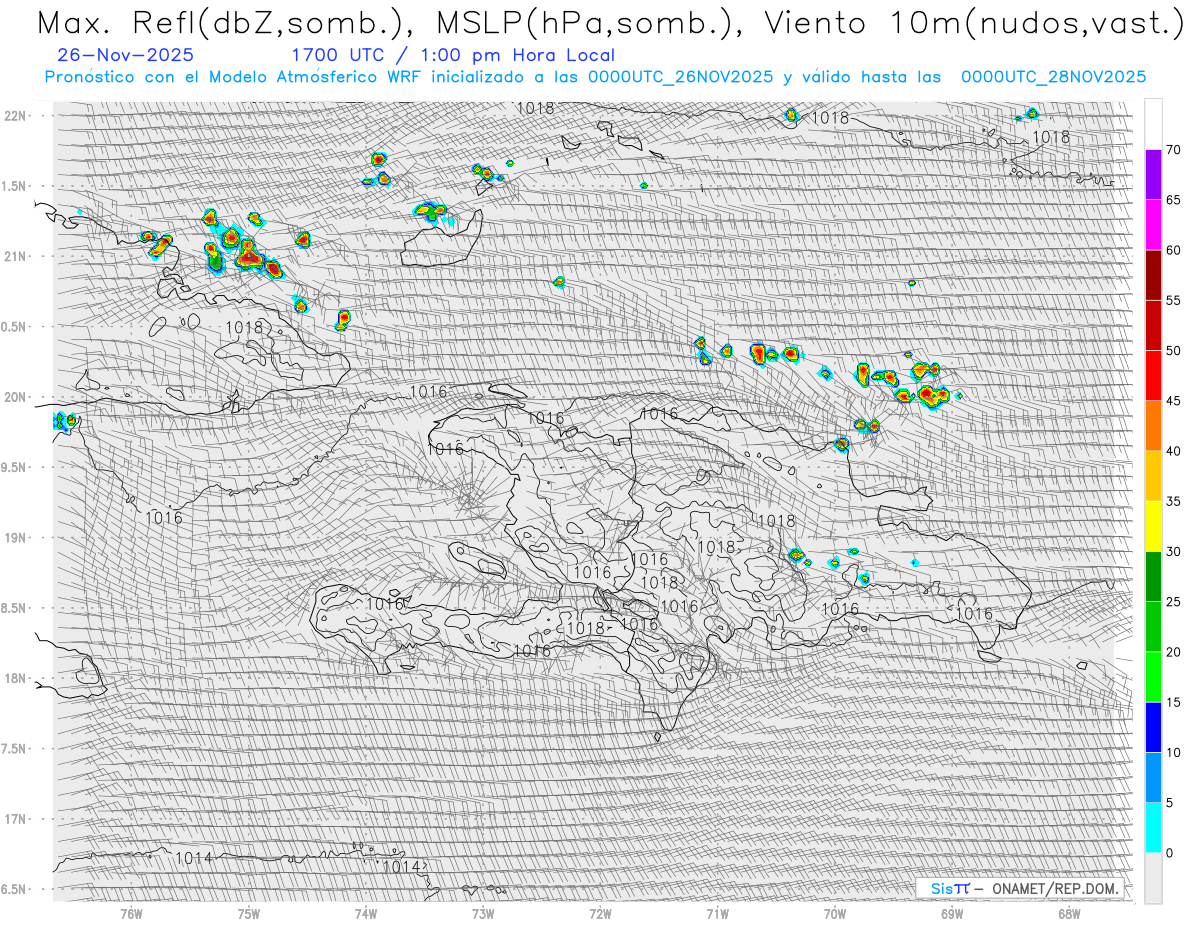Select the '19N' latitude axis label
1200x927 pixels.
16,538
